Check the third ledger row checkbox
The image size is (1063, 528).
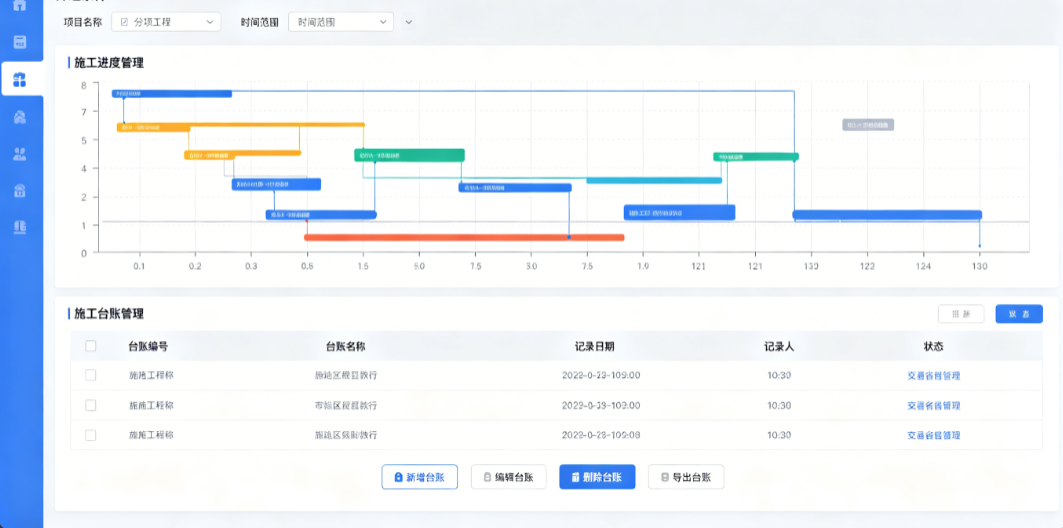(91, 435)
